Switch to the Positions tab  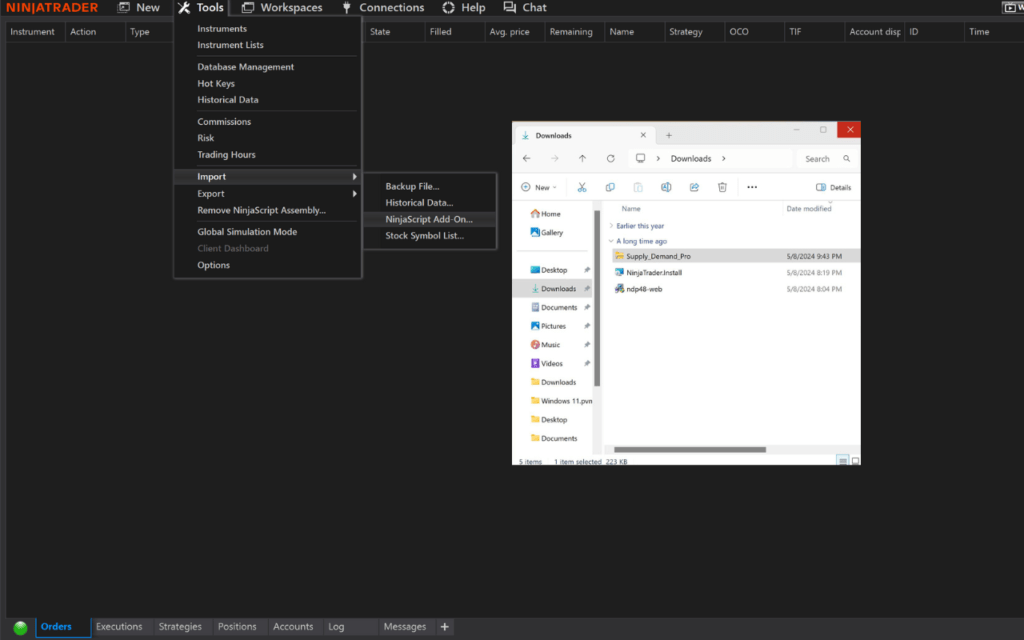click(237, 626)
